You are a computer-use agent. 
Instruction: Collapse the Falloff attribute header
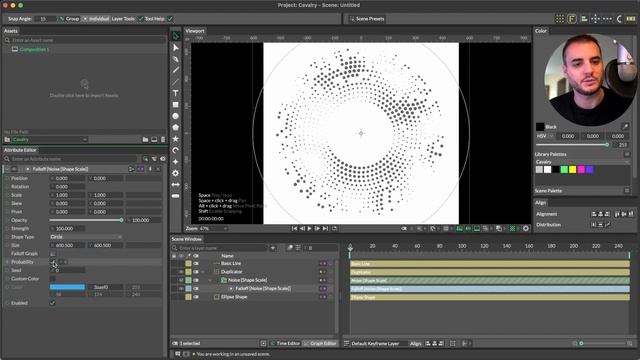pyautogui.click(x=7, y=169)
